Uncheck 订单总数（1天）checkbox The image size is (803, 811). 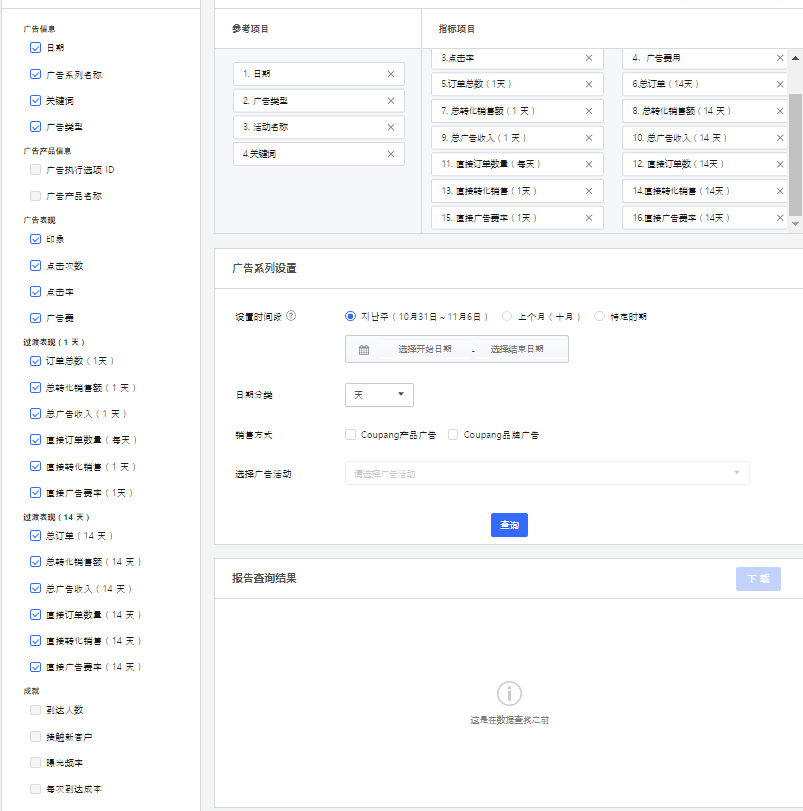click(x=35, y=361)
